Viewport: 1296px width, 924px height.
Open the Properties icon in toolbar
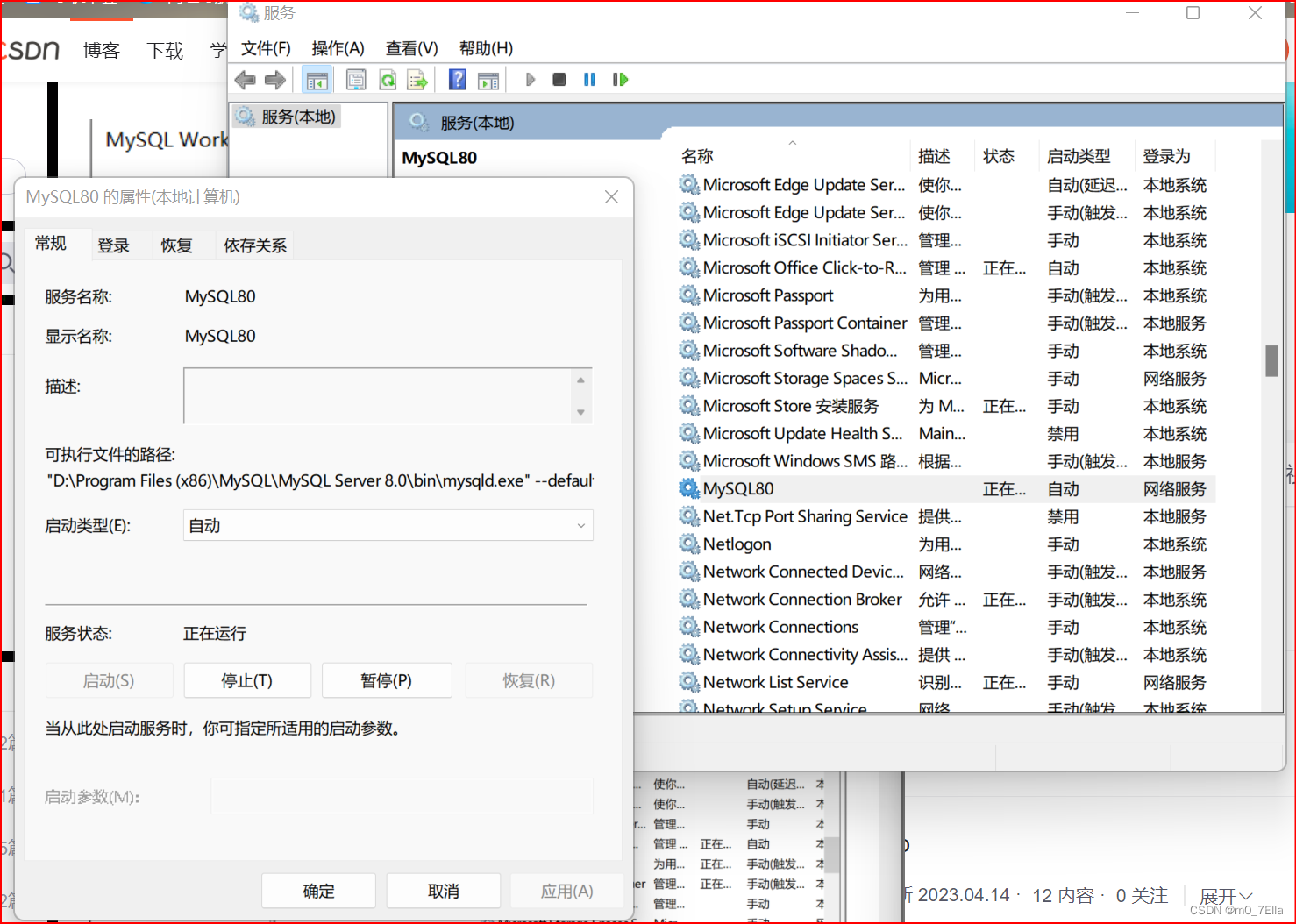[356, 80]
